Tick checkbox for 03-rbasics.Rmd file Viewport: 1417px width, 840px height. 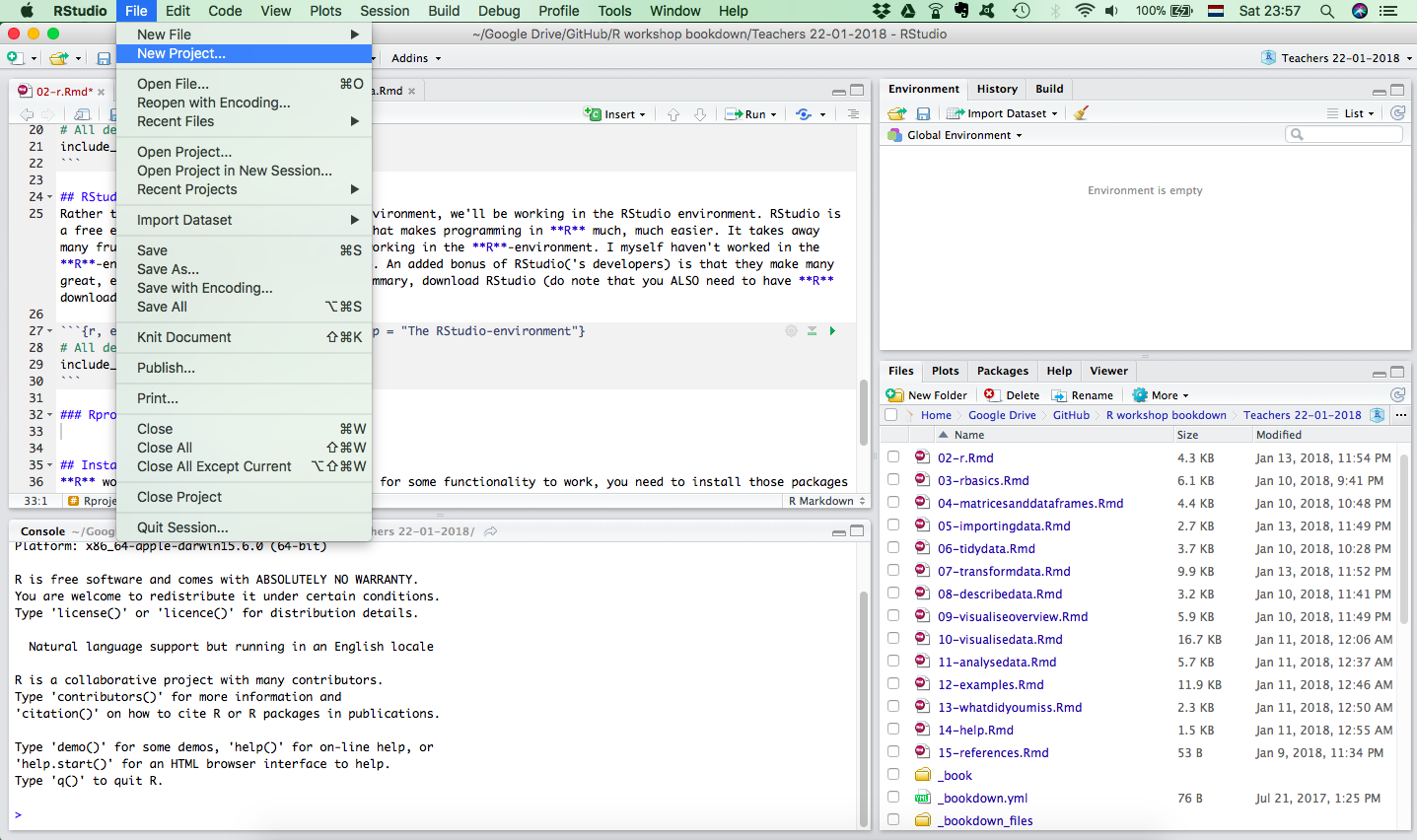[x=893, y=480]
